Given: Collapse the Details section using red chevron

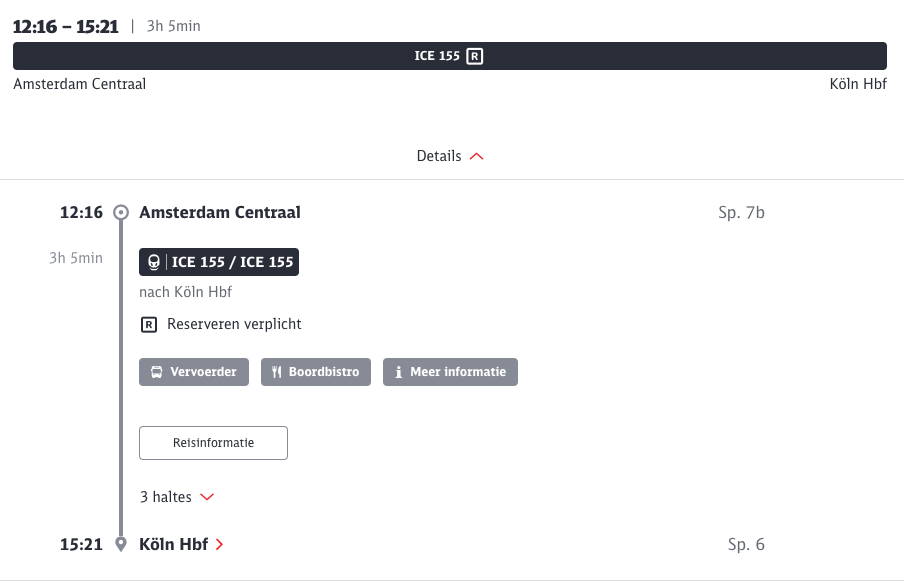Looking at the screenshot, I should click(476, 157).
